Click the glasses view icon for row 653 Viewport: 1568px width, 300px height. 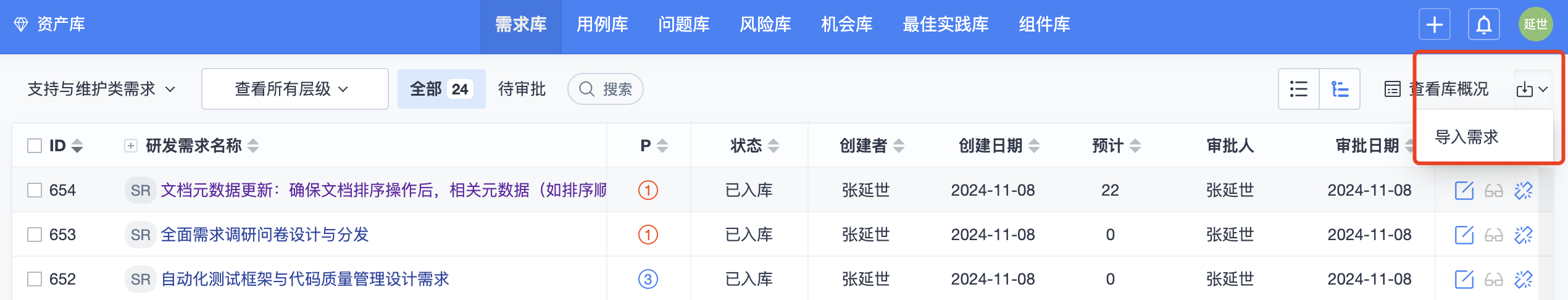[x=1493, y=235]
